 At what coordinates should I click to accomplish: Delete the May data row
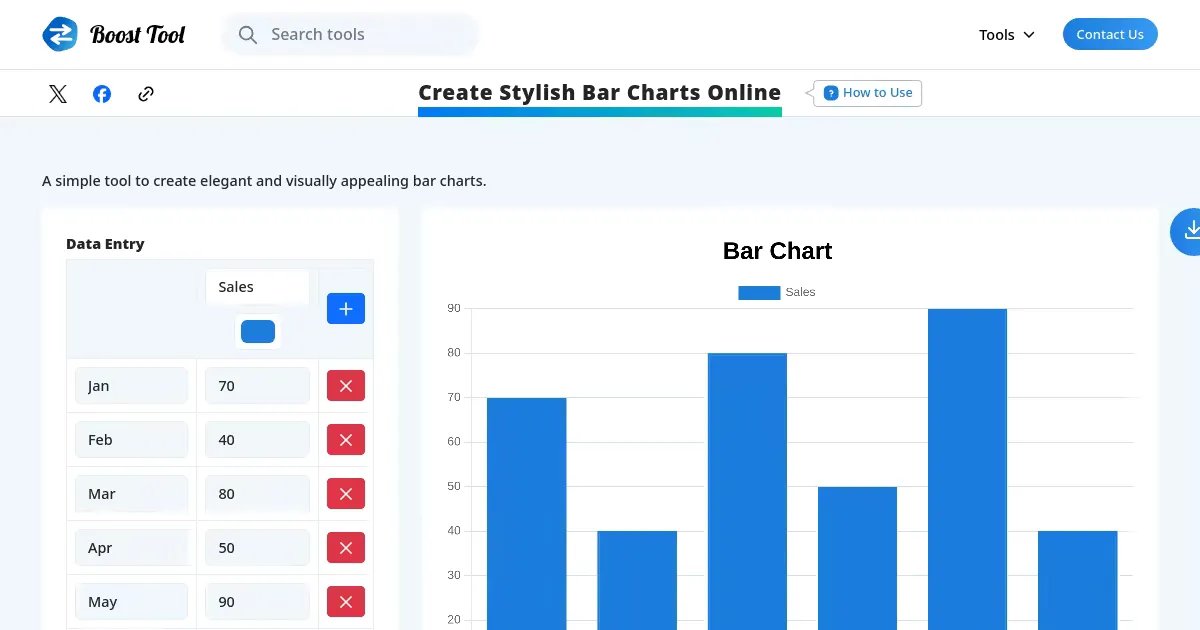point(345,602)
